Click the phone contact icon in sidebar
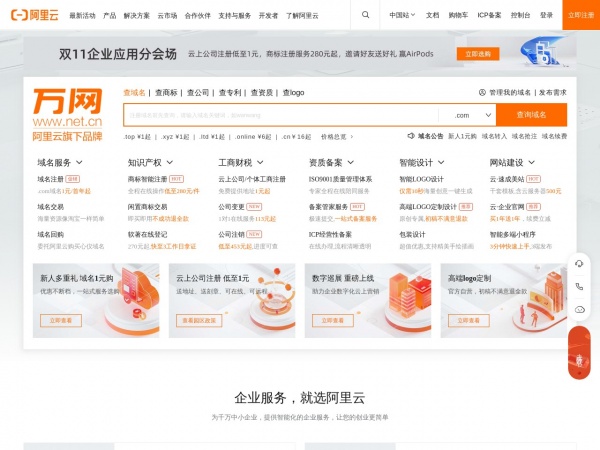This screenshot has width=600, height=450. point(579,286)
